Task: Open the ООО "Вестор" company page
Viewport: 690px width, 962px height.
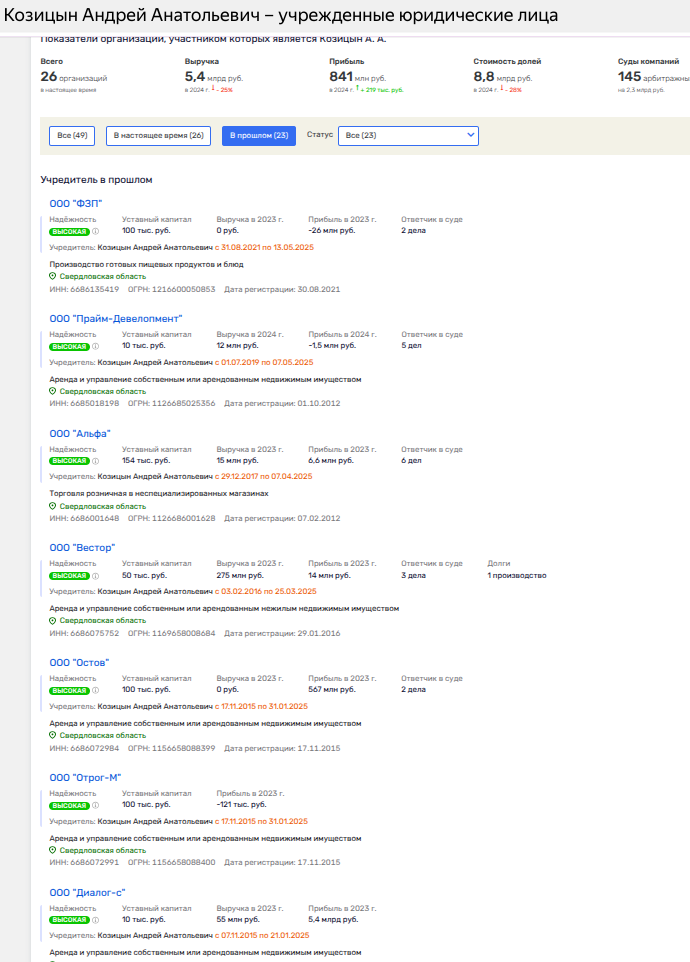Action: [x=82, y=548]
